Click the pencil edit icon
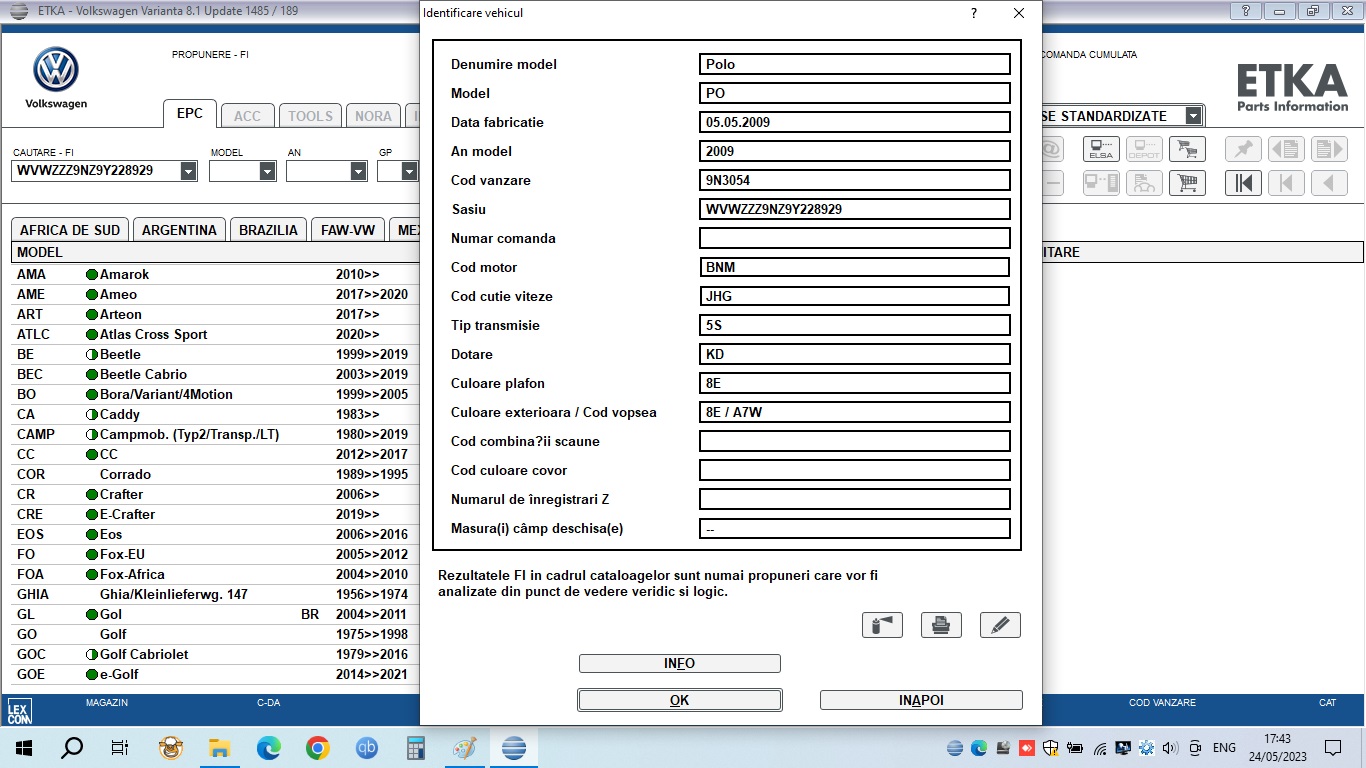The width and height of the screenshot is (1366, 768). pos(1000,625)
